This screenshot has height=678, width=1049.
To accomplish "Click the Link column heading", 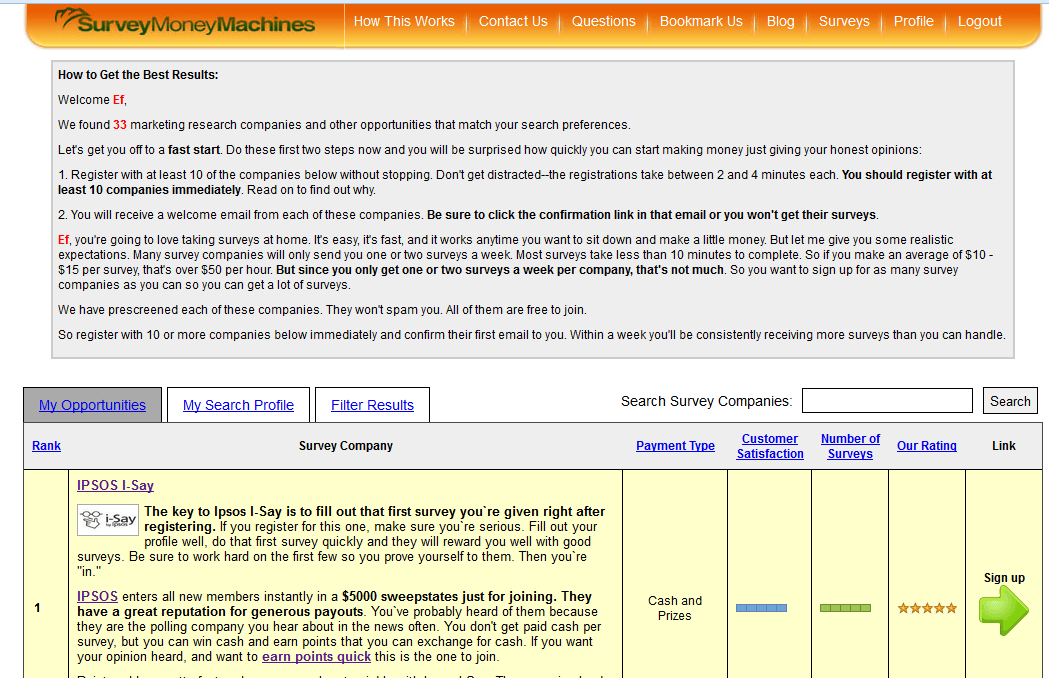I will [1004, 446].
